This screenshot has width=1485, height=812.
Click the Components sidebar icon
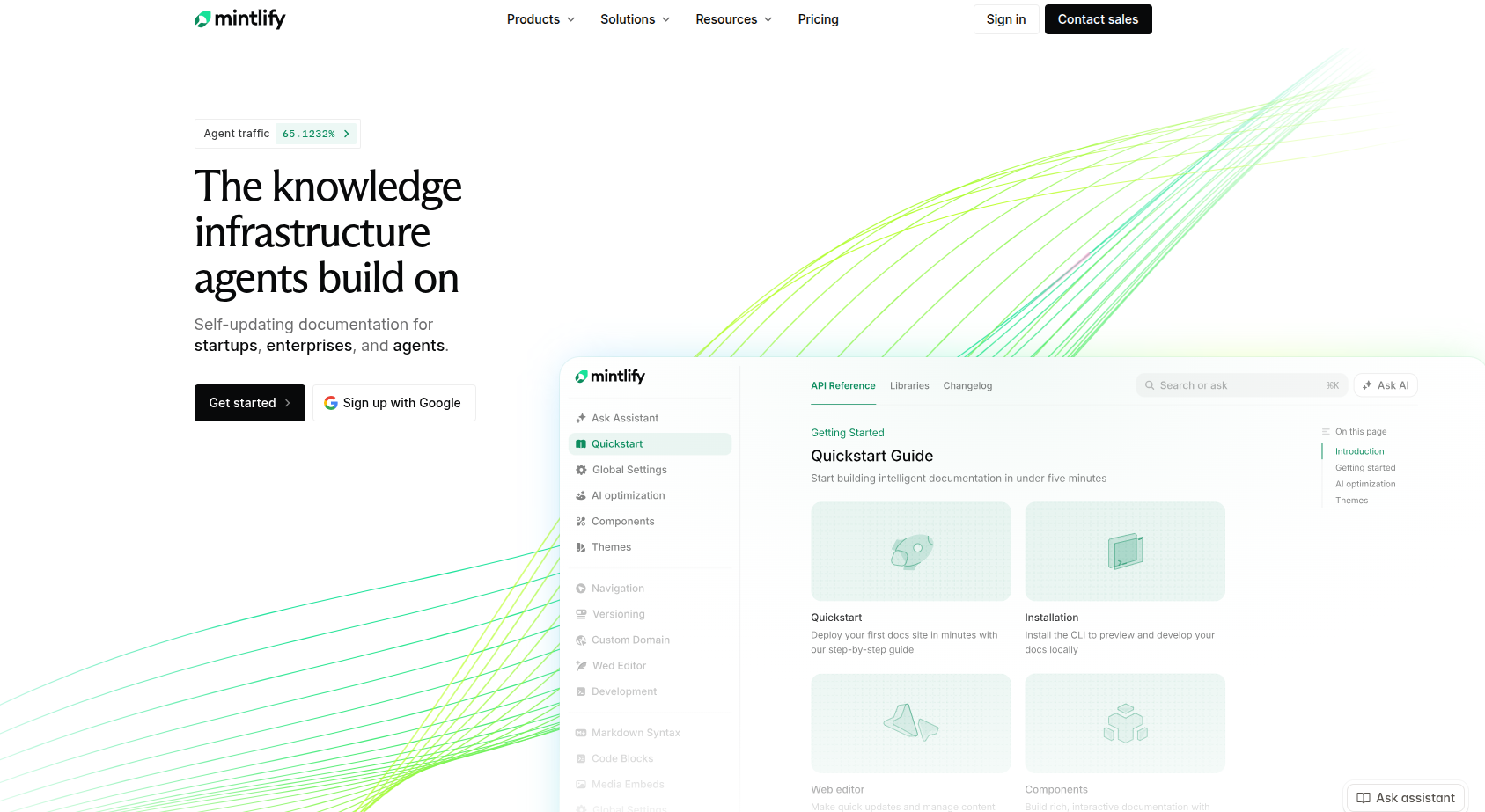click(x=581, y=522)
